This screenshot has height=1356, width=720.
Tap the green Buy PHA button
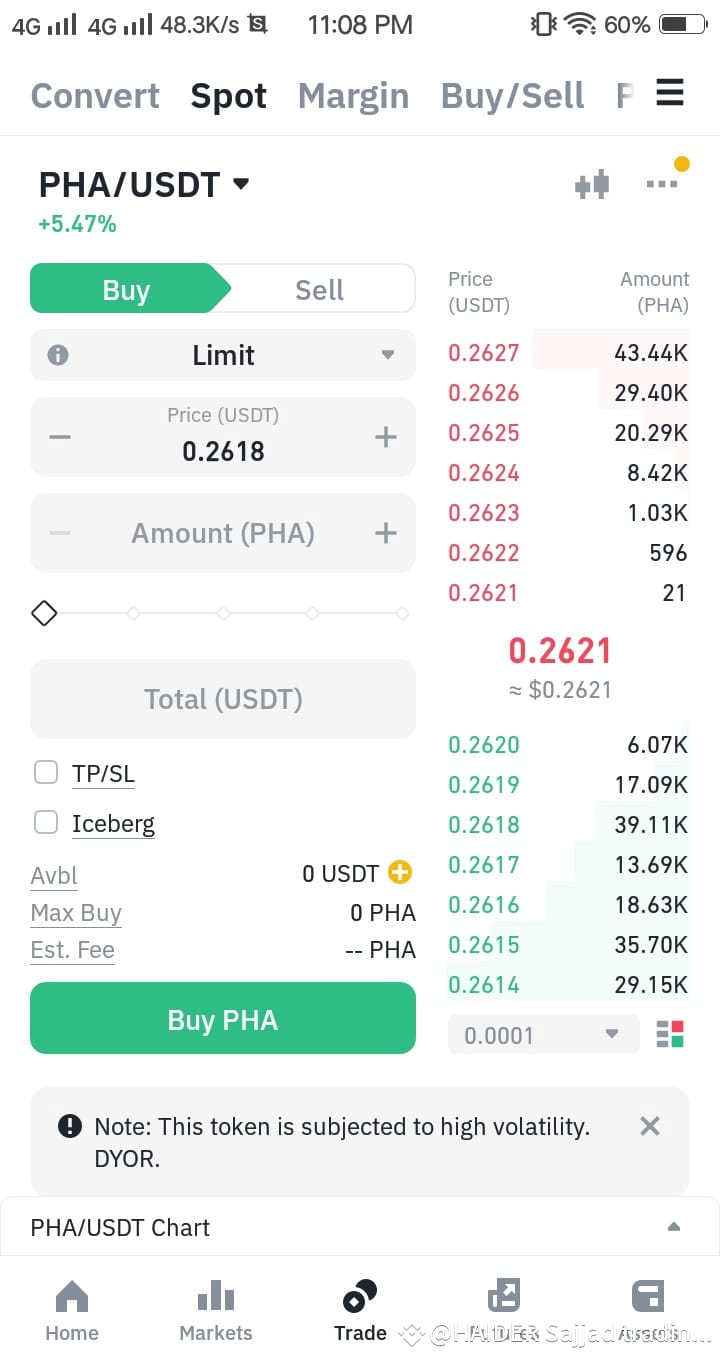click(x=223, y=1018)
